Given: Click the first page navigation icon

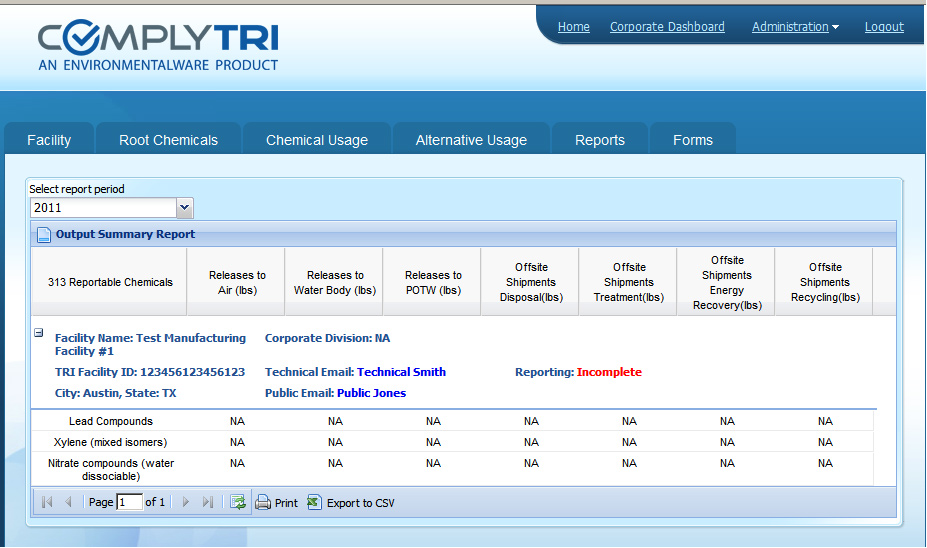Looking at the screenshot, I should 47,502.
